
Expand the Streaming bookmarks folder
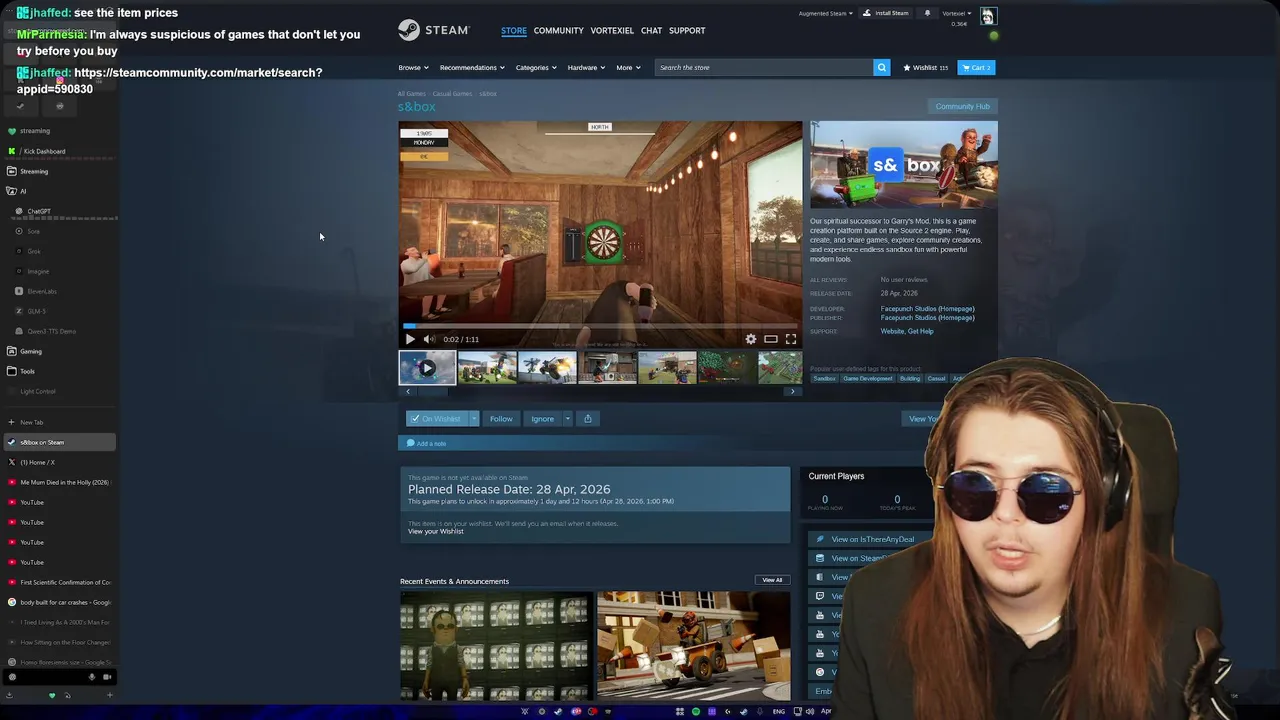59,171
